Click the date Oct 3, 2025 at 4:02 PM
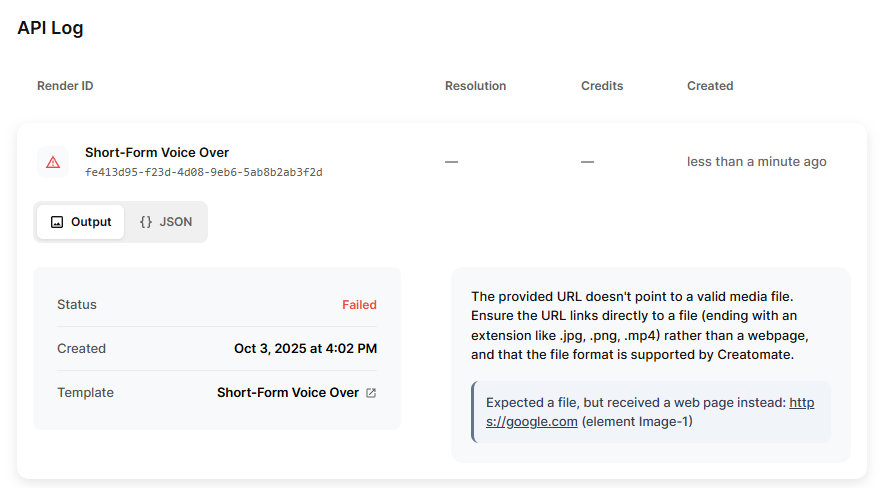Screen dimensions: 881x488 click(305, 349)
